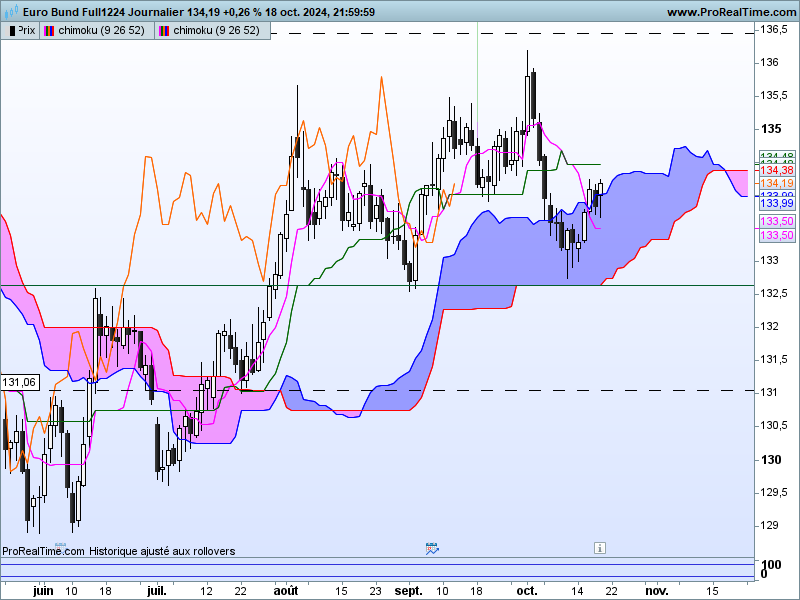Click the first chimoku colored-bars icon
Screen dimensions: 800x600
click(49, 31)
